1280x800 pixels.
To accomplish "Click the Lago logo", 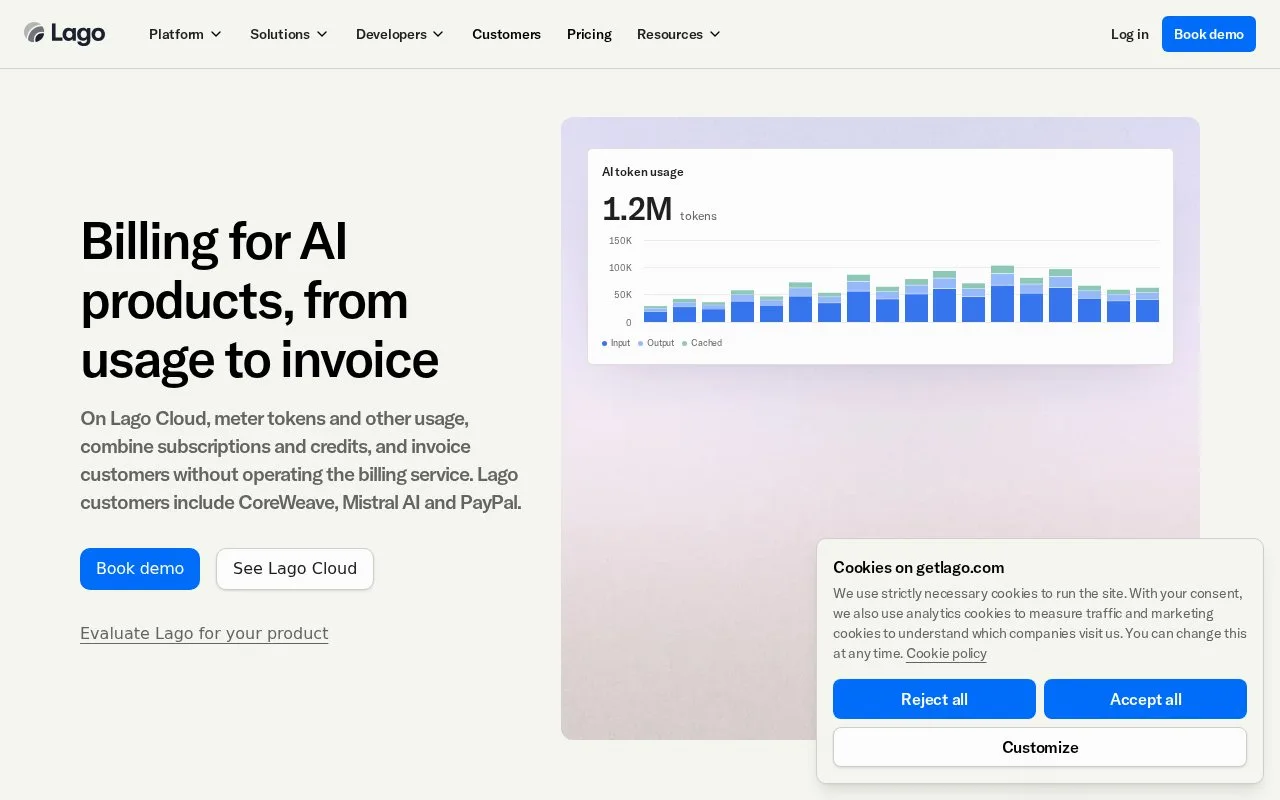I will coord(65,34).
